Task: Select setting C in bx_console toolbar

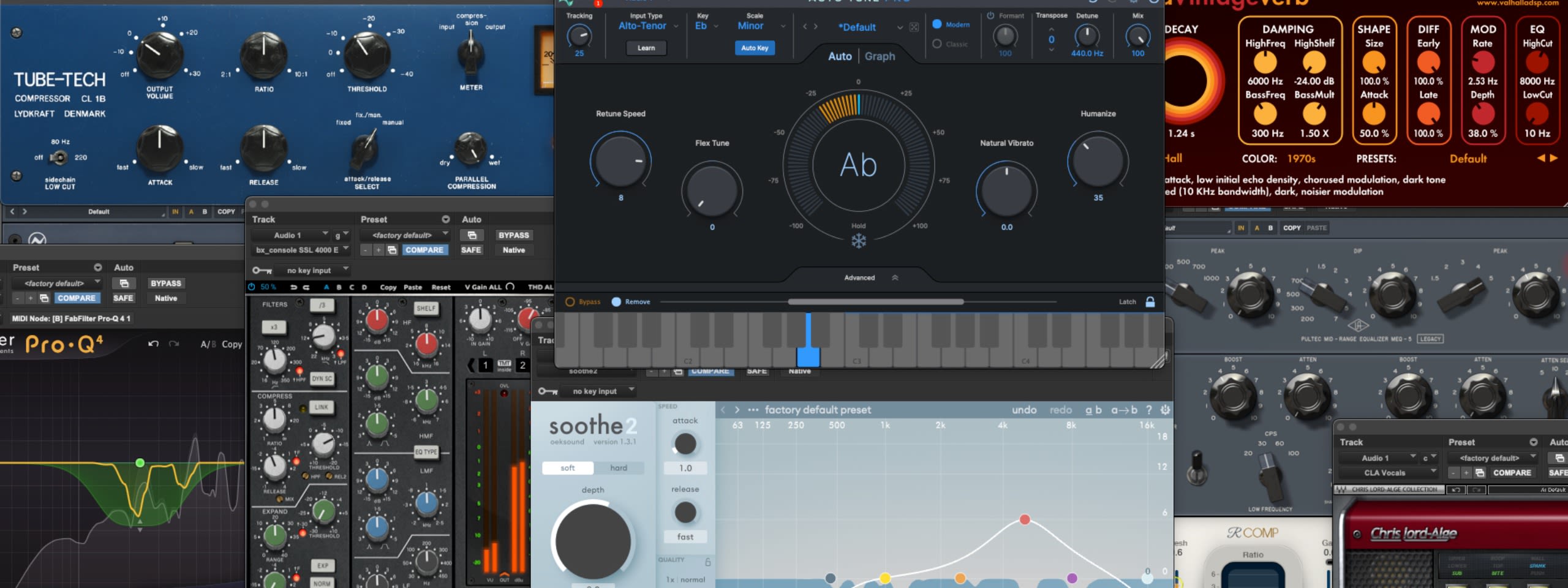Action: tap(352, 287)
